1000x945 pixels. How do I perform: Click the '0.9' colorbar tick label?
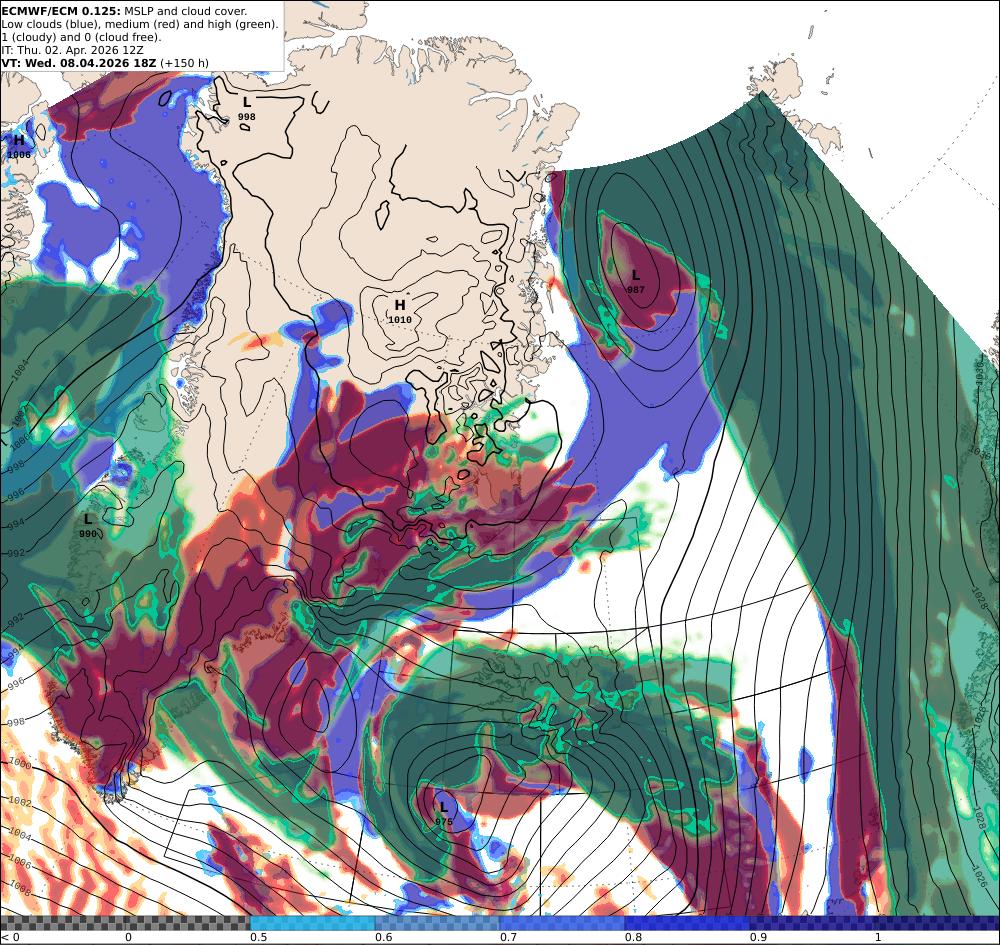click(758, 937)
